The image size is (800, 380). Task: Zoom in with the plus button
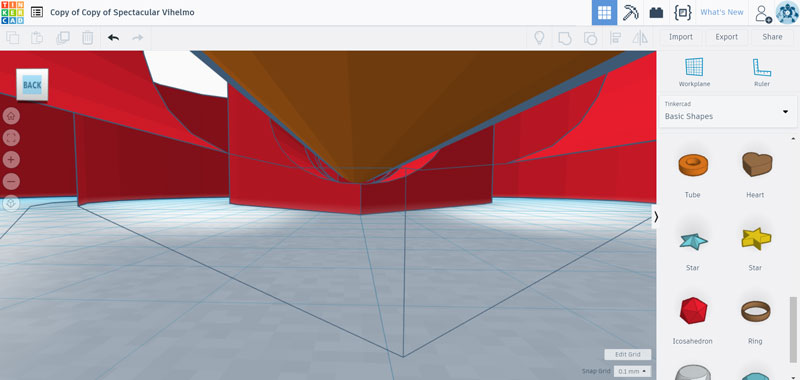click(11, 160)
